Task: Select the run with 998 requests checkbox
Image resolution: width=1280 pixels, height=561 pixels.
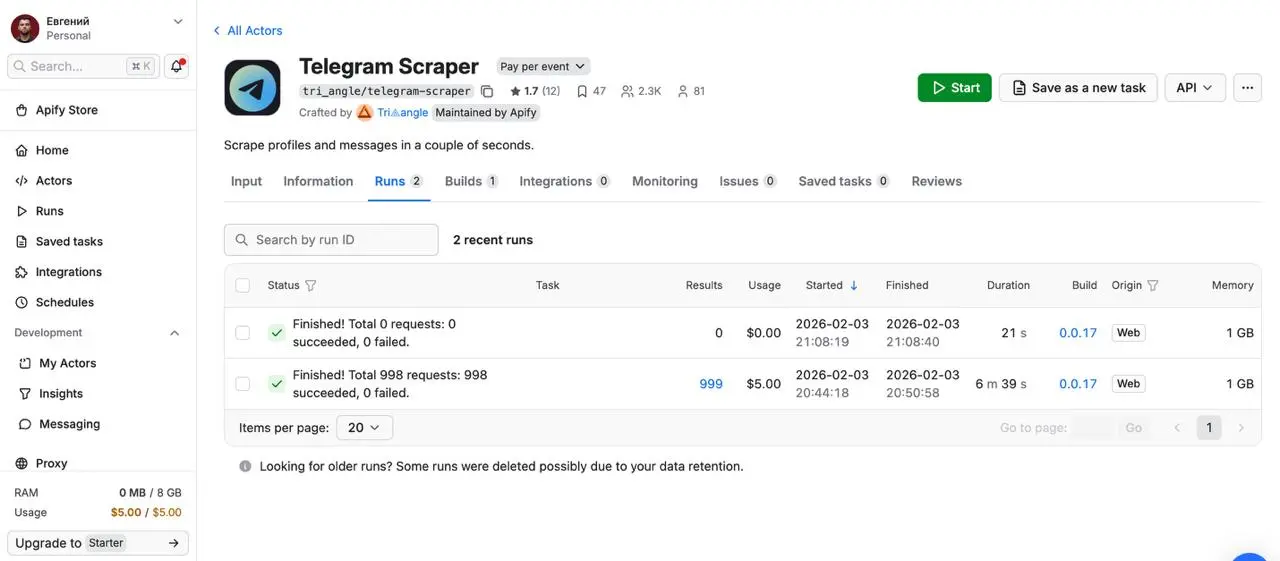Action: tap(243, 384)
